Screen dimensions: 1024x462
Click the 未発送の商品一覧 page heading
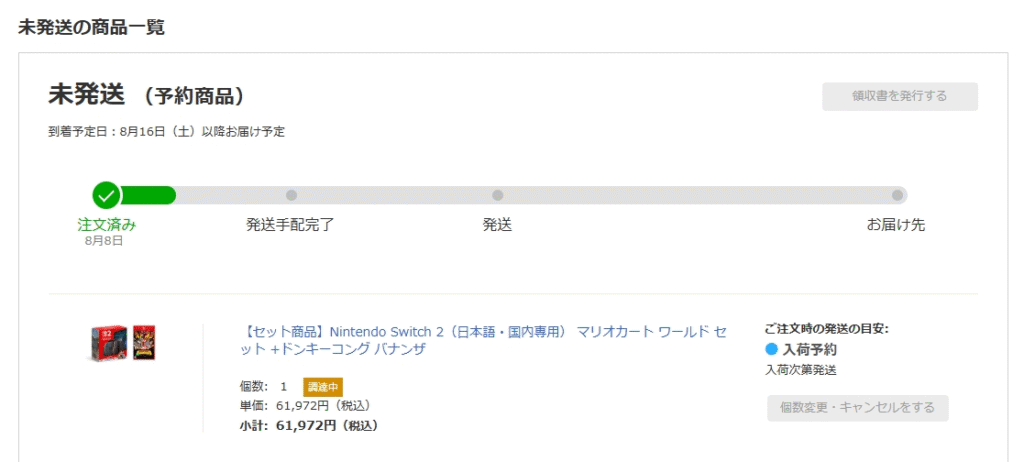pyautogui.click(x=91, y=27)
